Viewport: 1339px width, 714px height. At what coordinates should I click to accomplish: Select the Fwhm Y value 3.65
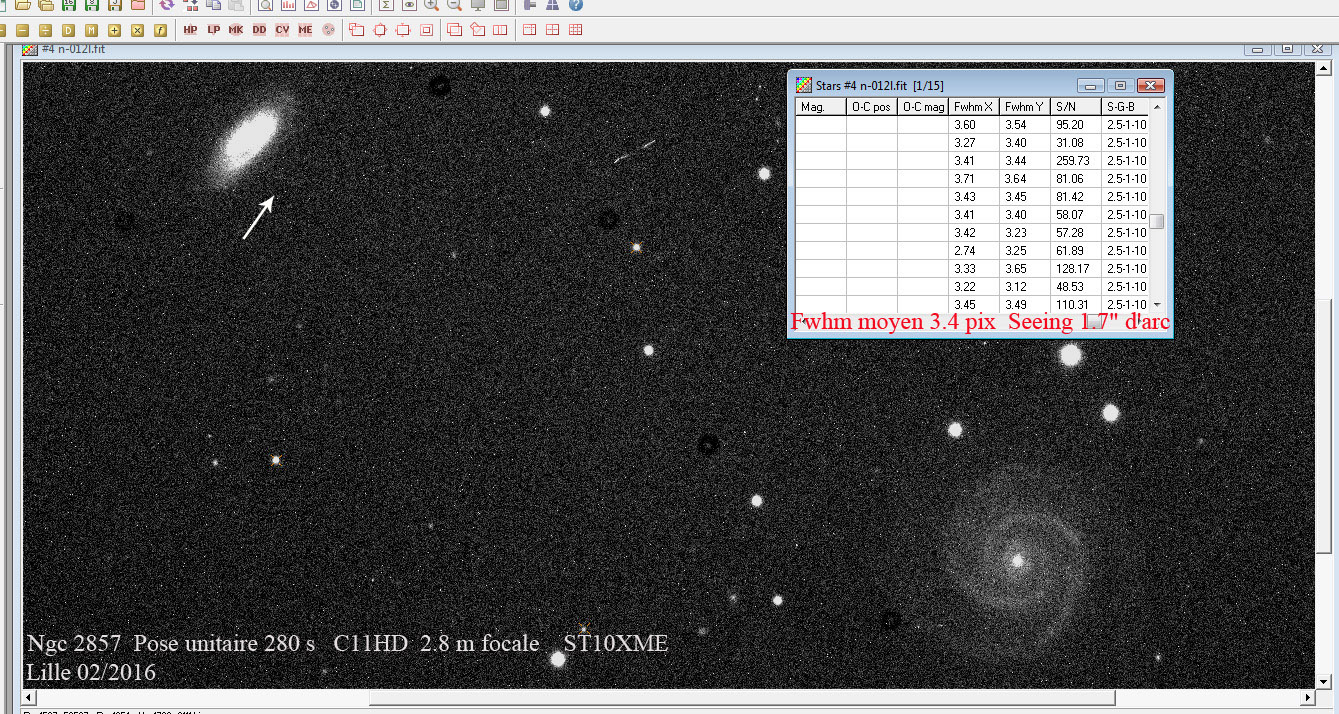tap(1025, 269)
